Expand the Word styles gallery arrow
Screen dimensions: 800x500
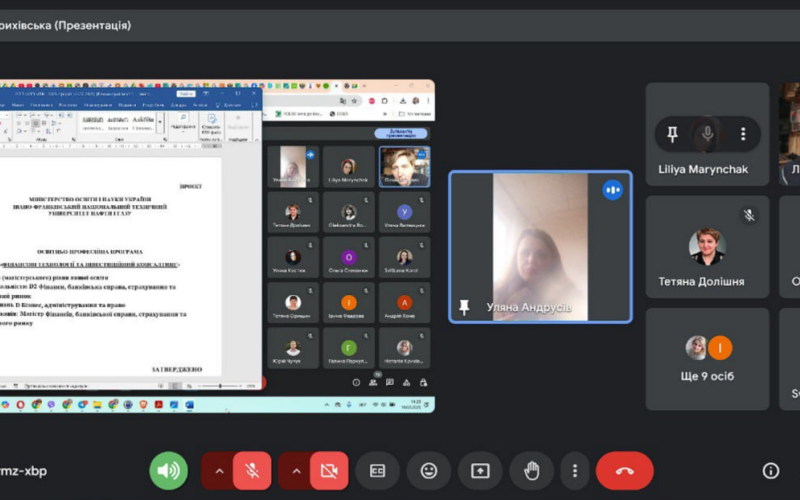pyautogui.click(x=160, y=122)
